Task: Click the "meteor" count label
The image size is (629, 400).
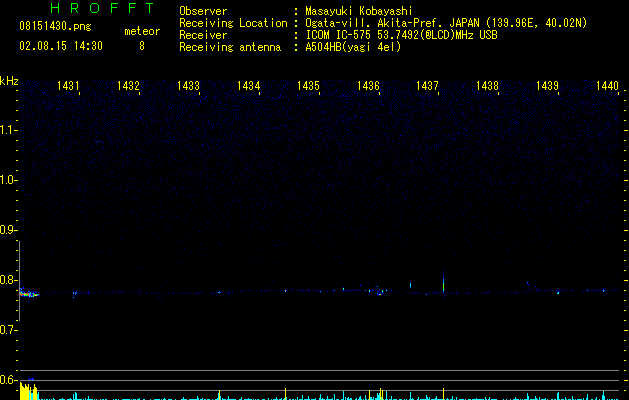Action: (x=142, y=31)
